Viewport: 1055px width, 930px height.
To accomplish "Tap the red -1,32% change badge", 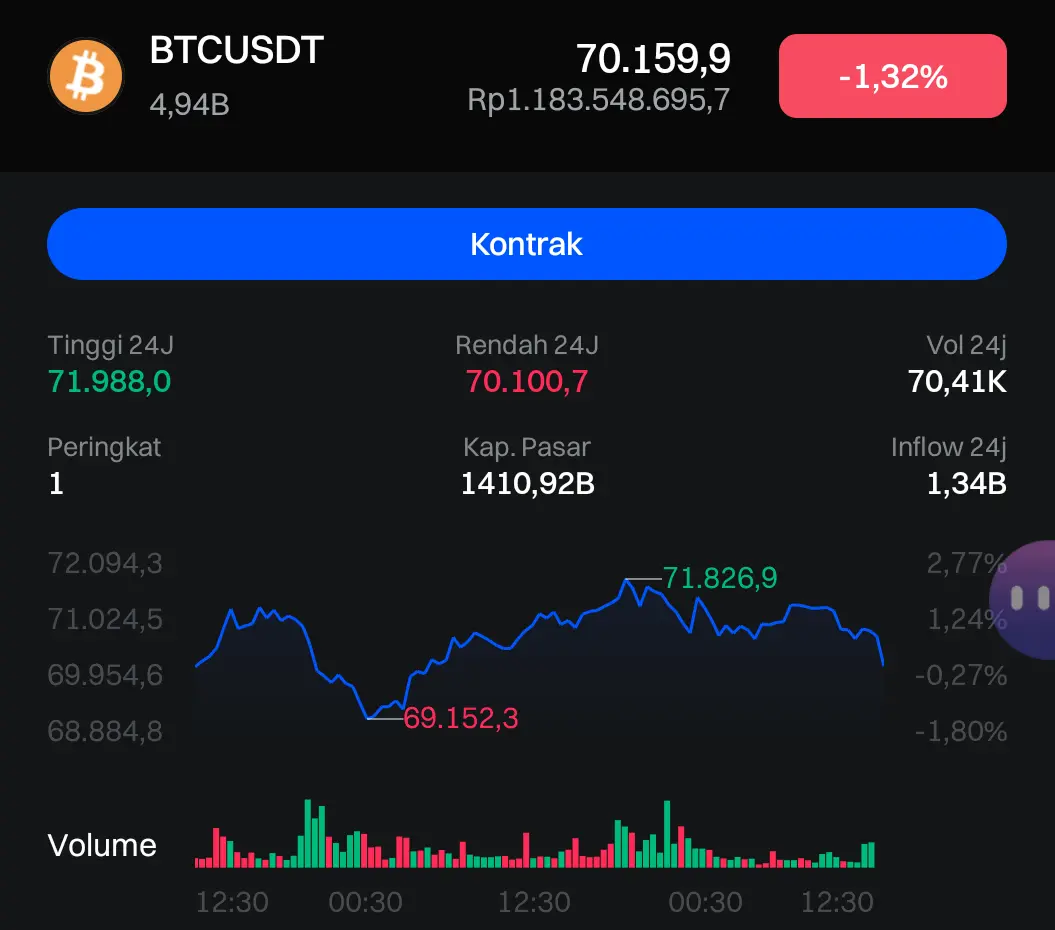I will pyautogui.click(x=891, y=75).
